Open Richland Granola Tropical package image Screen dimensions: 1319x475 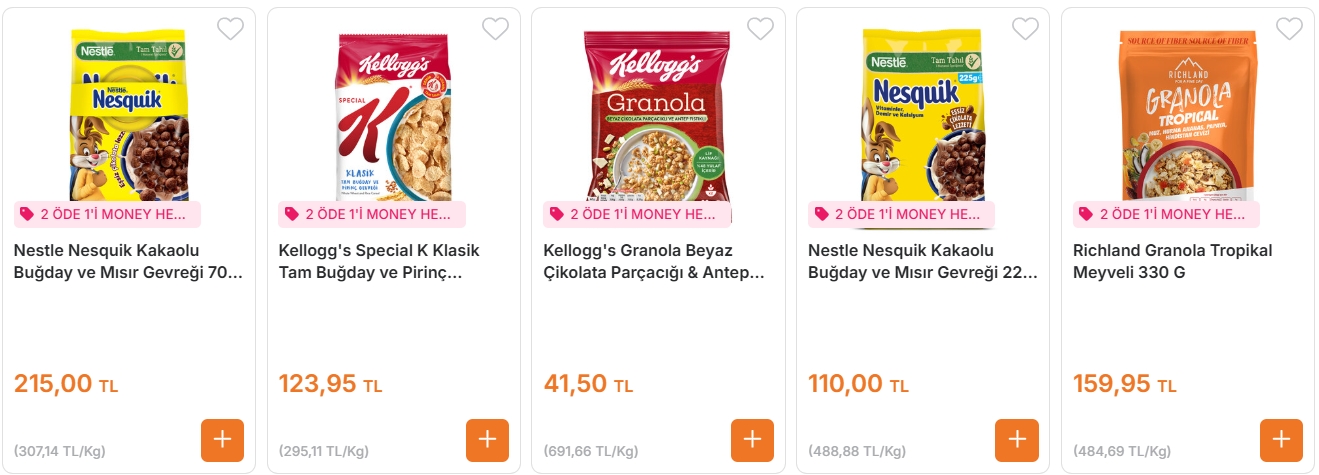pos(1187,115)
